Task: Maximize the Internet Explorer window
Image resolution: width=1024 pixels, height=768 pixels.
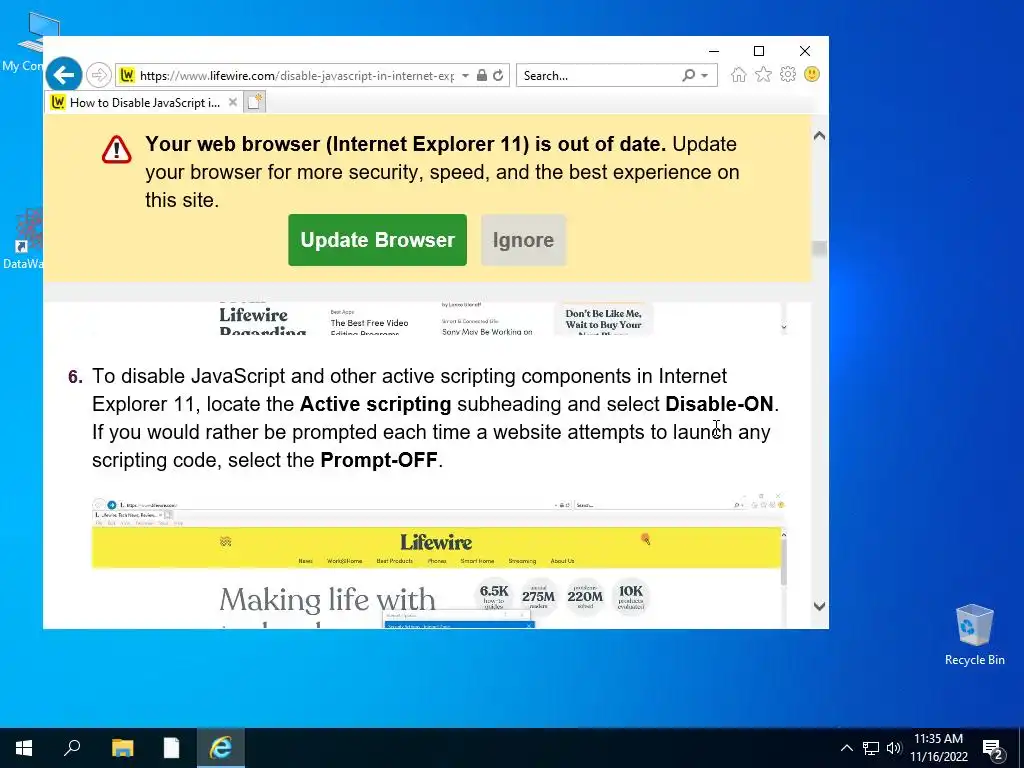Action: pos(759,51)
